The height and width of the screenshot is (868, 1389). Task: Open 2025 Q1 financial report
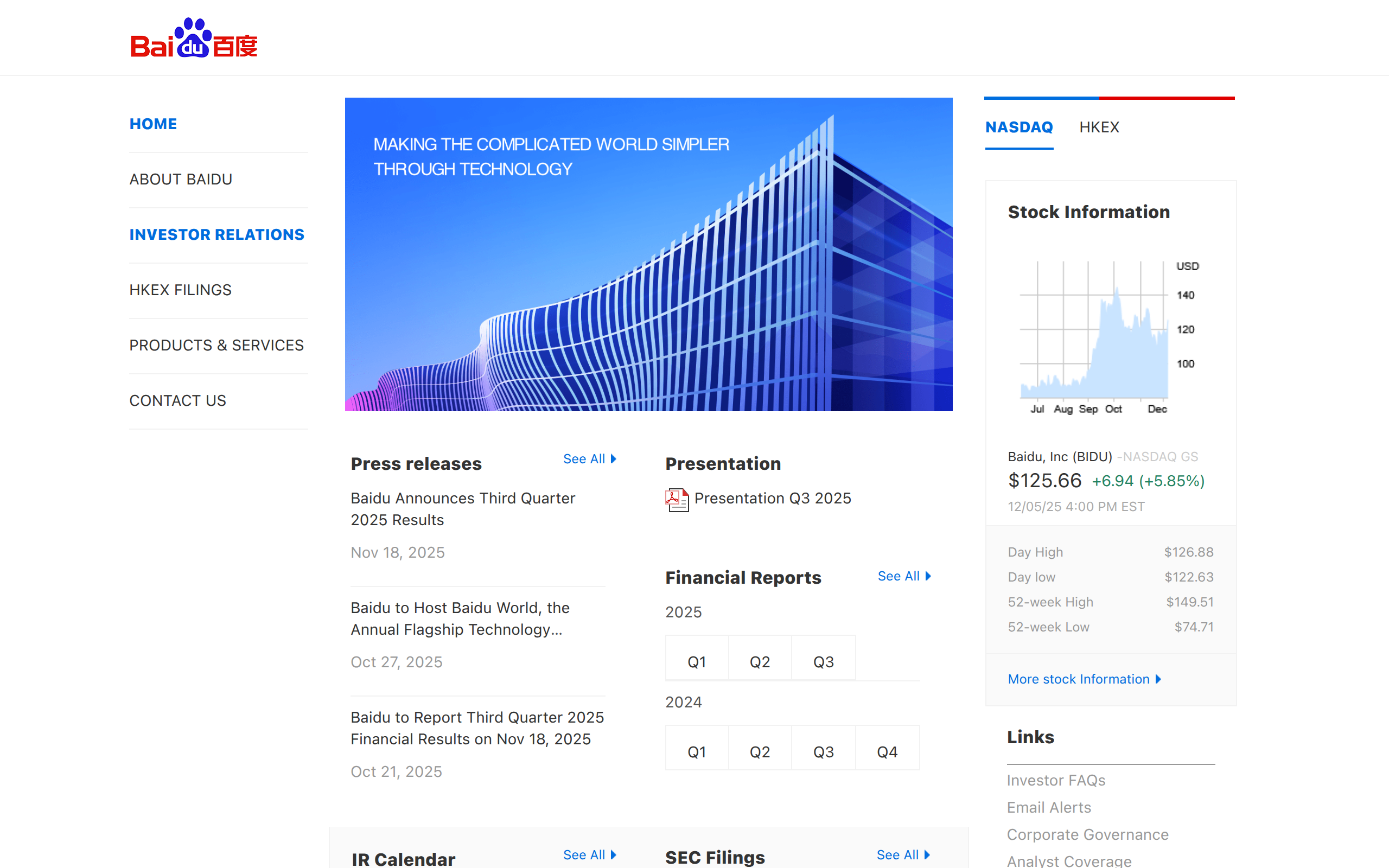696,661
